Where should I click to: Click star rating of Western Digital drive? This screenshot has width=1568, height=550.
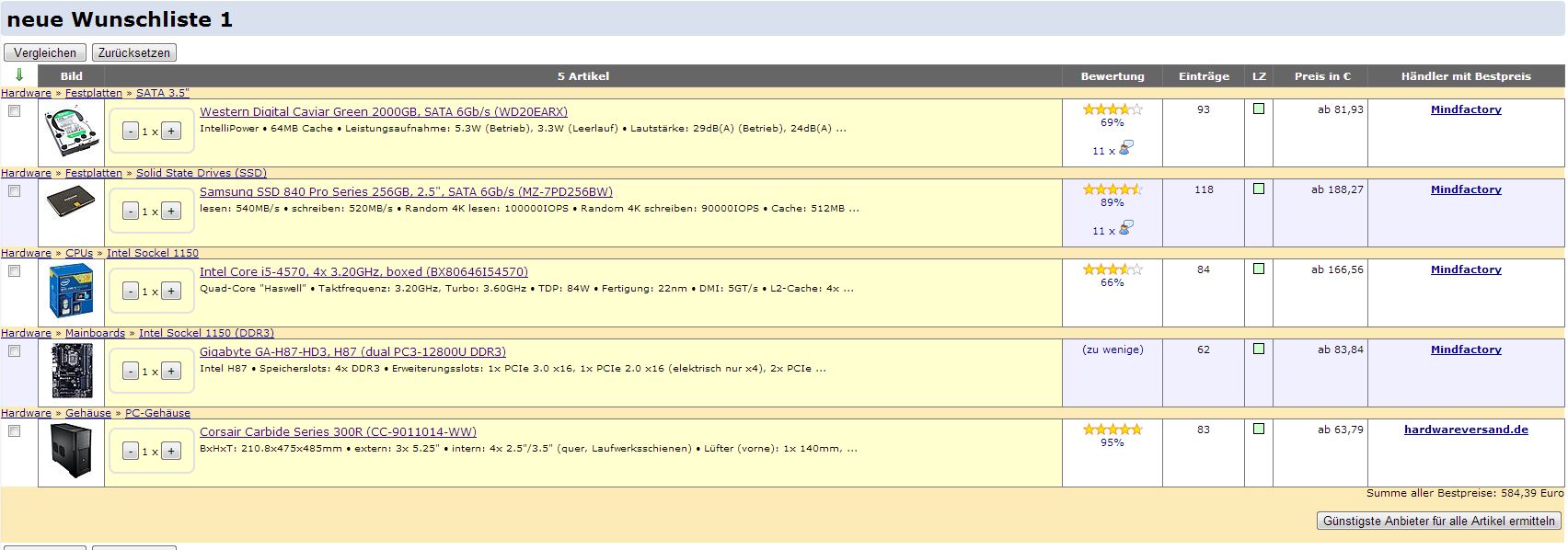[1113, 109]
